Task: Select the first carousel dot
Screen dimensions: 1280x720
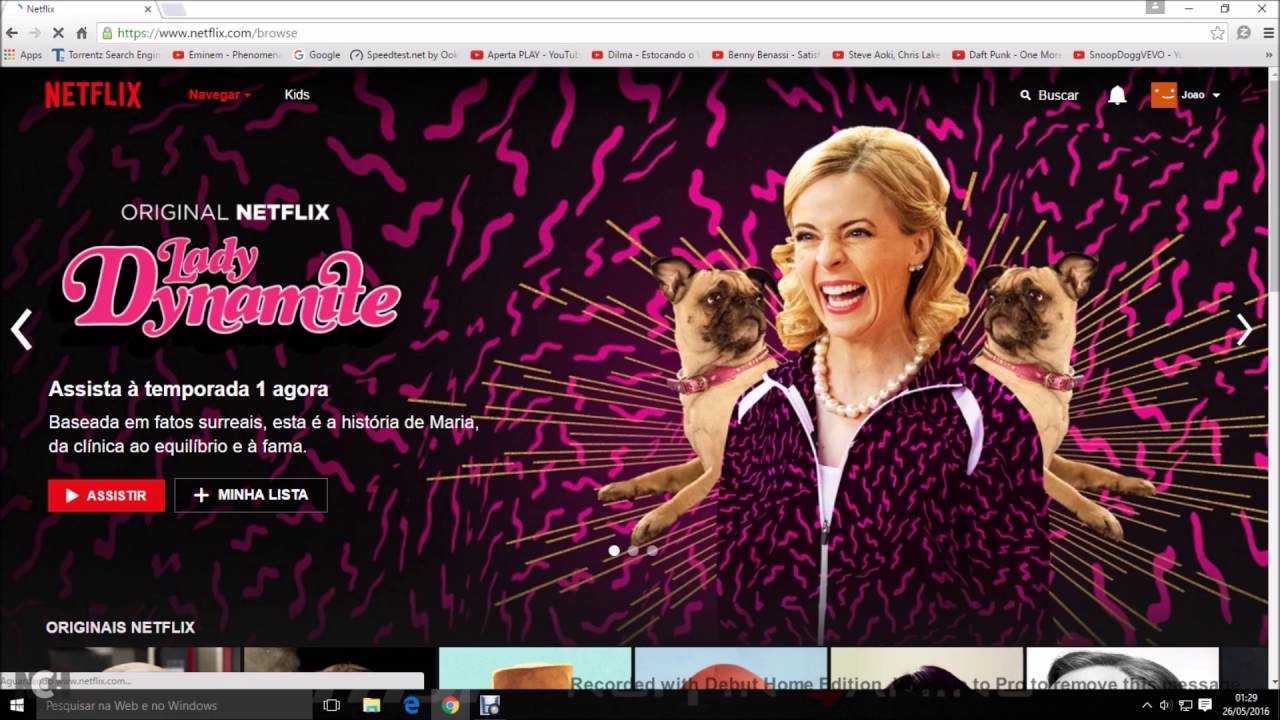Action: [x=614, y=550]
